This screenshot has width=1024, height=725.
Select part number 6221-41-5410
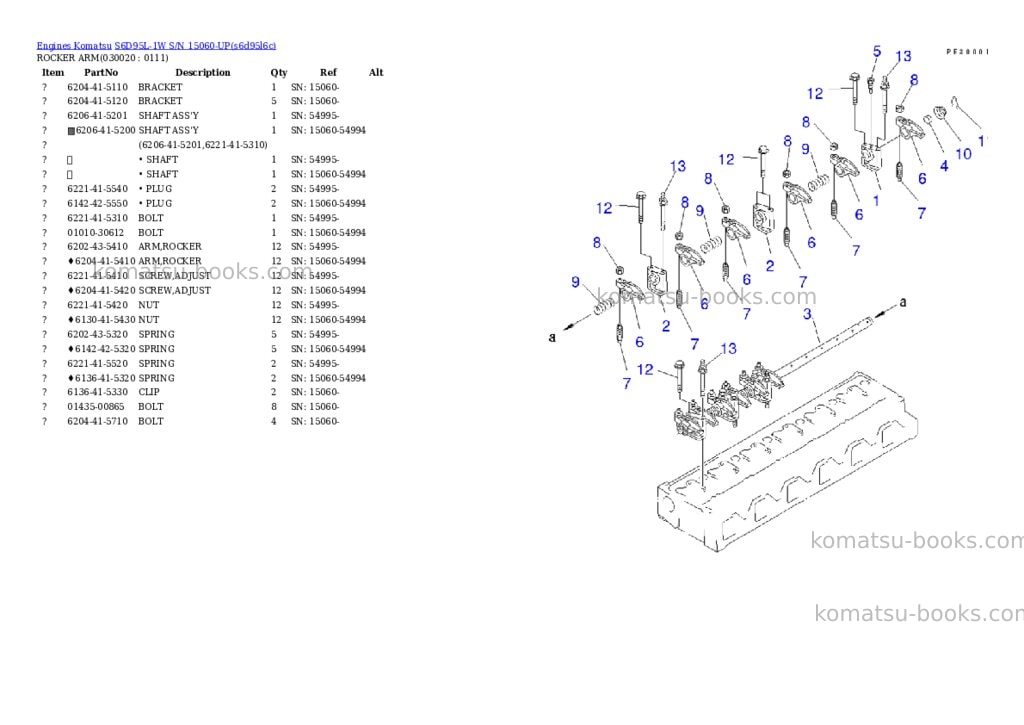[97, 276]
